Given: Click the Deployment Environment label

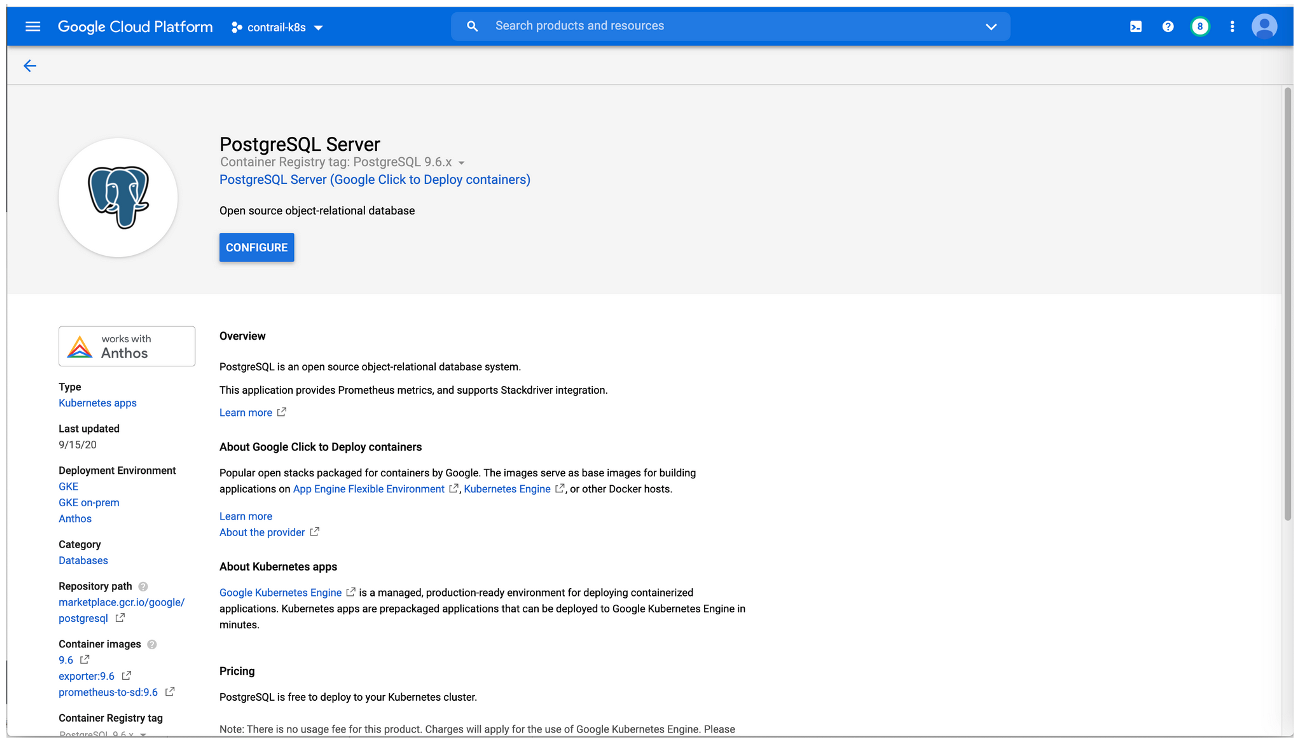Looking at the screenshot, I should 118,471.
